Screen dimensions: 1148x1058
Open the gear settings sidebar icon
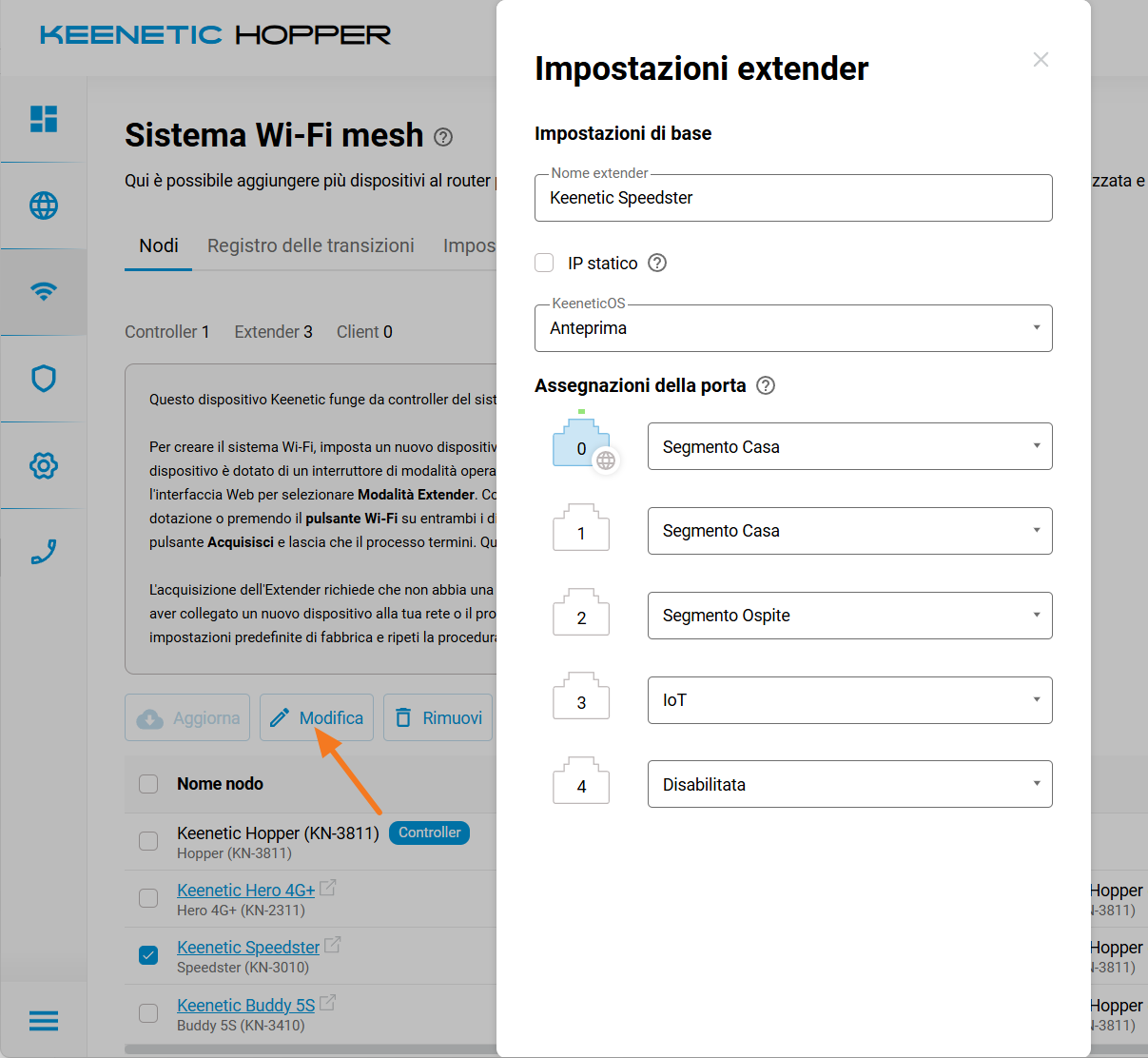coord(44,465)
